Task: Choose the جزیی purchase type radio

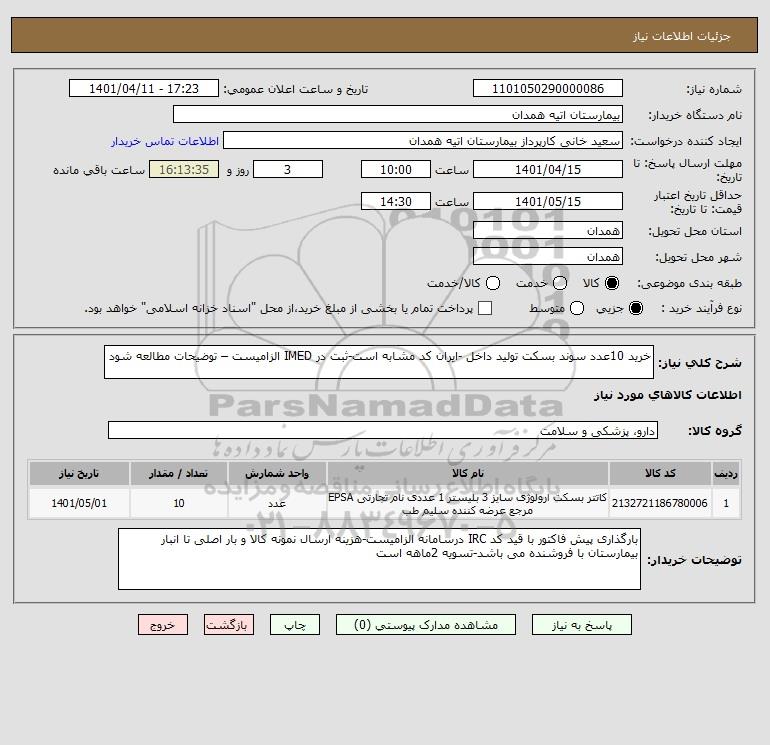Action: (x=635, y=308)
